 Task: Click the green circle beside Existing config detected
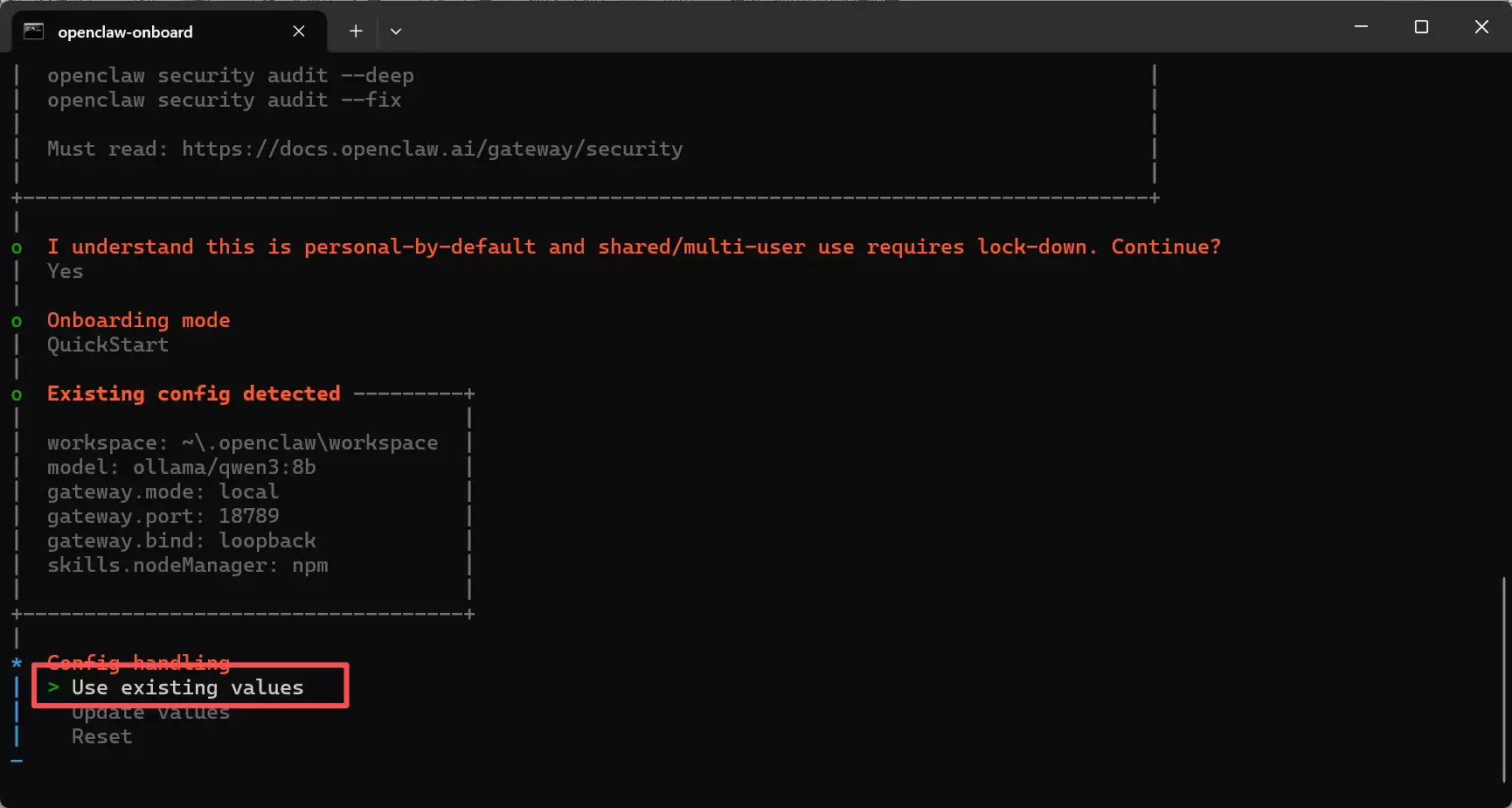[x=17, y=394]
